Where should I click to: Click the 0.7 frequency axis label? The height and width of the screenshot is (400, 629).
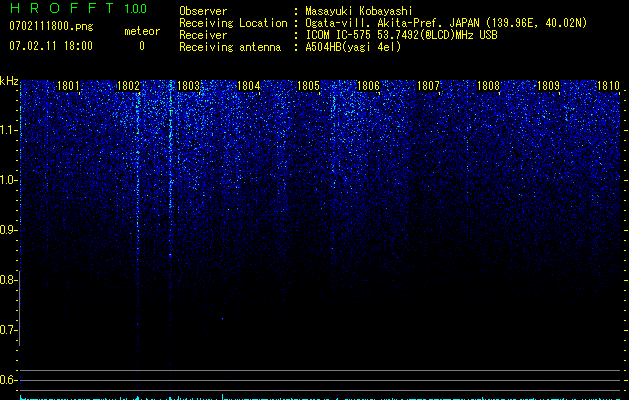click(8, 330)
